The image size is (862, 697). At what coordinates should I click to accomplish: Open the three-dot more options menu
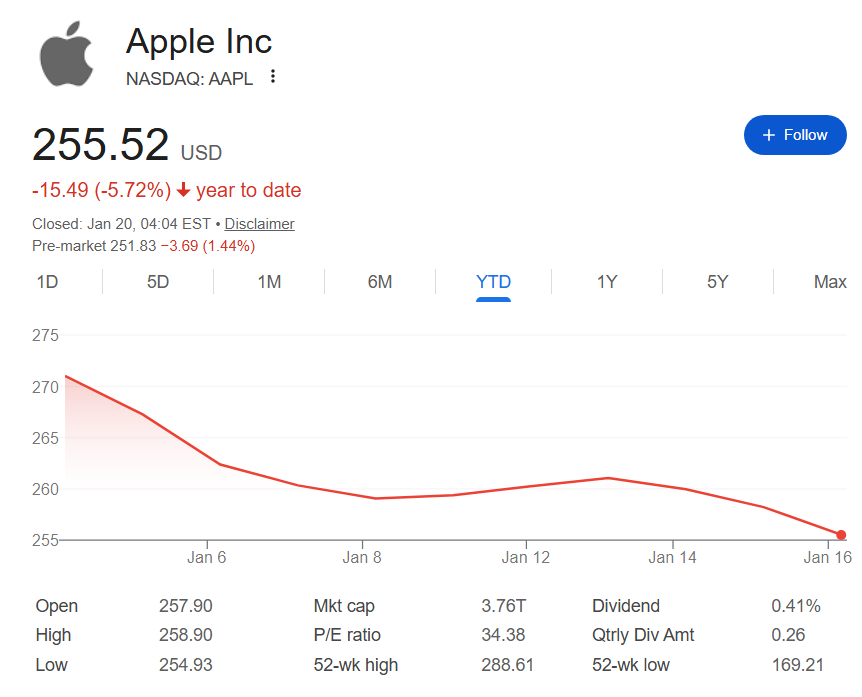click(x=273, y=77)
